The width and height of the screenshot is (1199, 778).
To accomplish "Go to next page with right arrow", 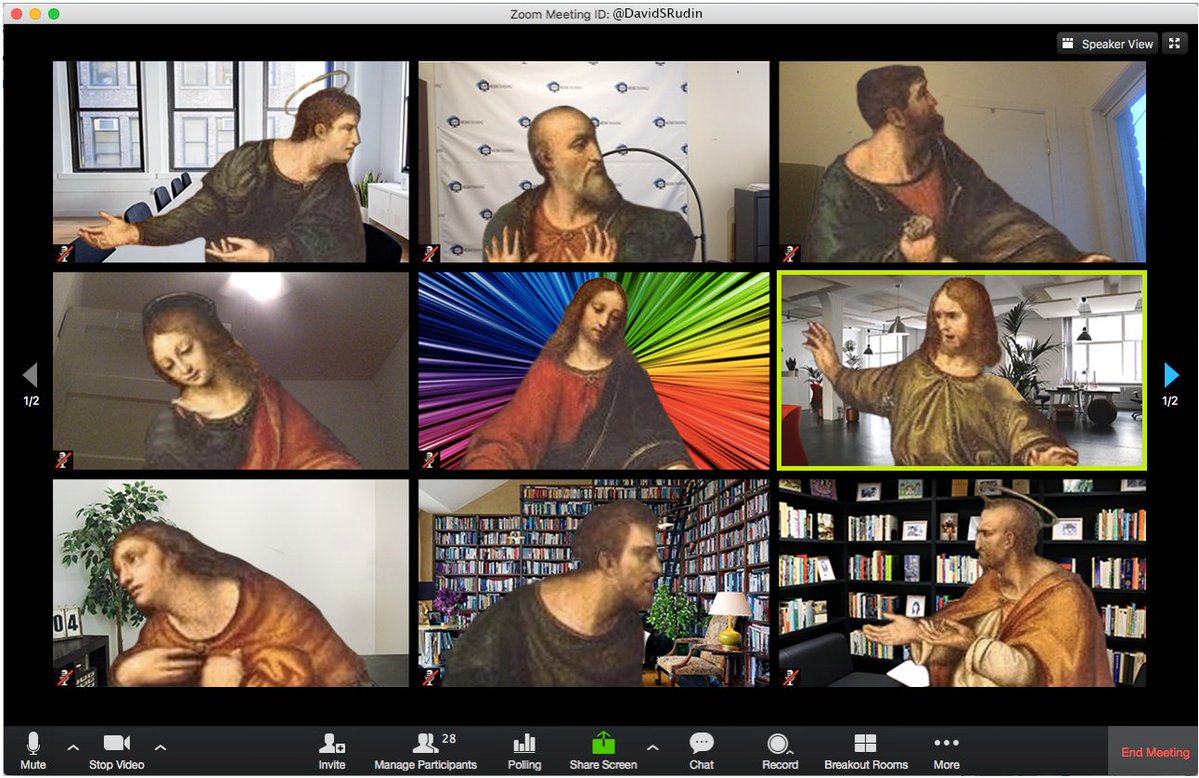I will pyautogui.click(x=1172, y=375).
